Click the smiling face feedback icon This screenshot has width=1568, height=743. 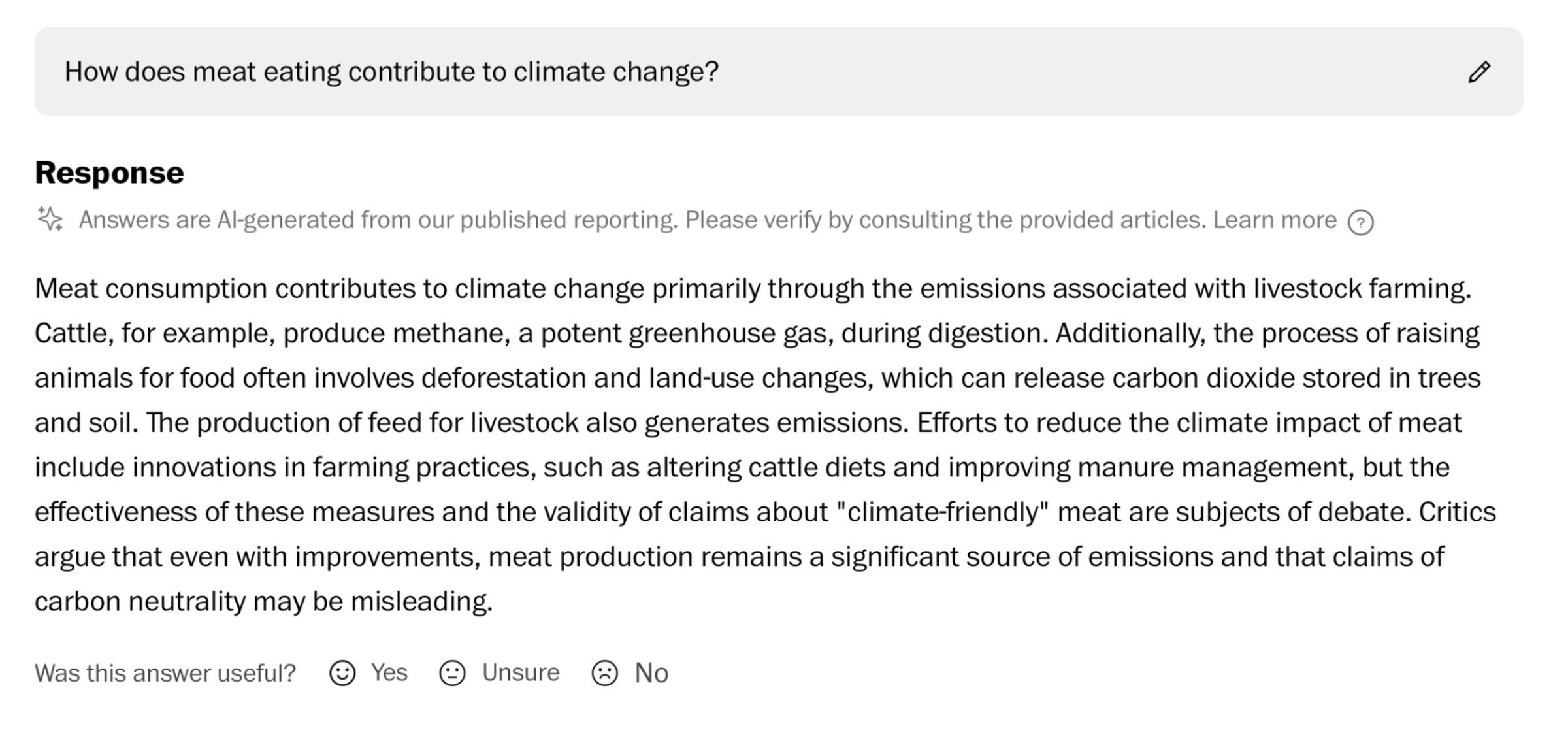342,673
